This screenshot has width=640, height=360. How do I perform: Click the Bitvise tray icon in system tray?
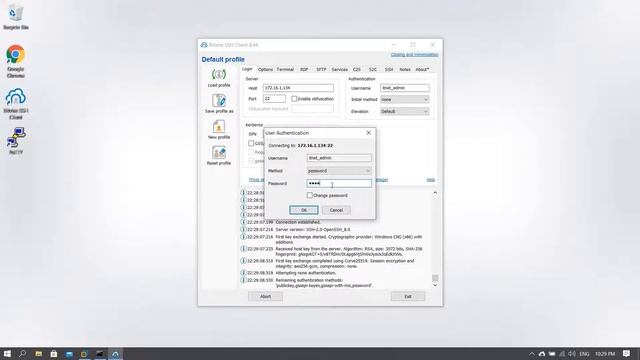542,354
